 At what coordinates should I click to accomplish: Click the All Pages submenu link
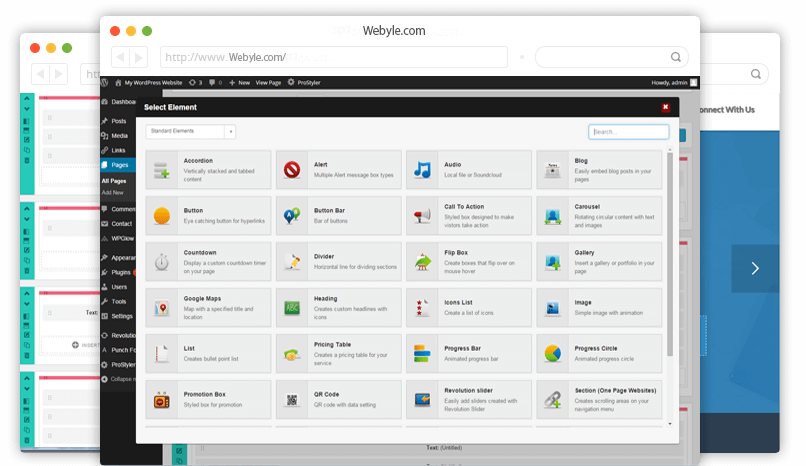coord(114,181)
